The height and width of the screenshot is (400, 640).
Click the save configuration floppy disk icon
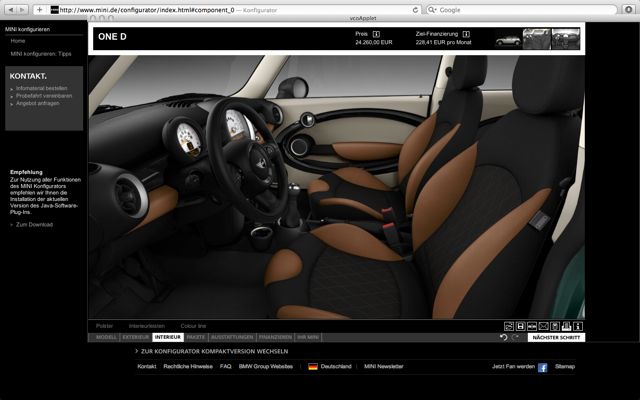[520, 326]
